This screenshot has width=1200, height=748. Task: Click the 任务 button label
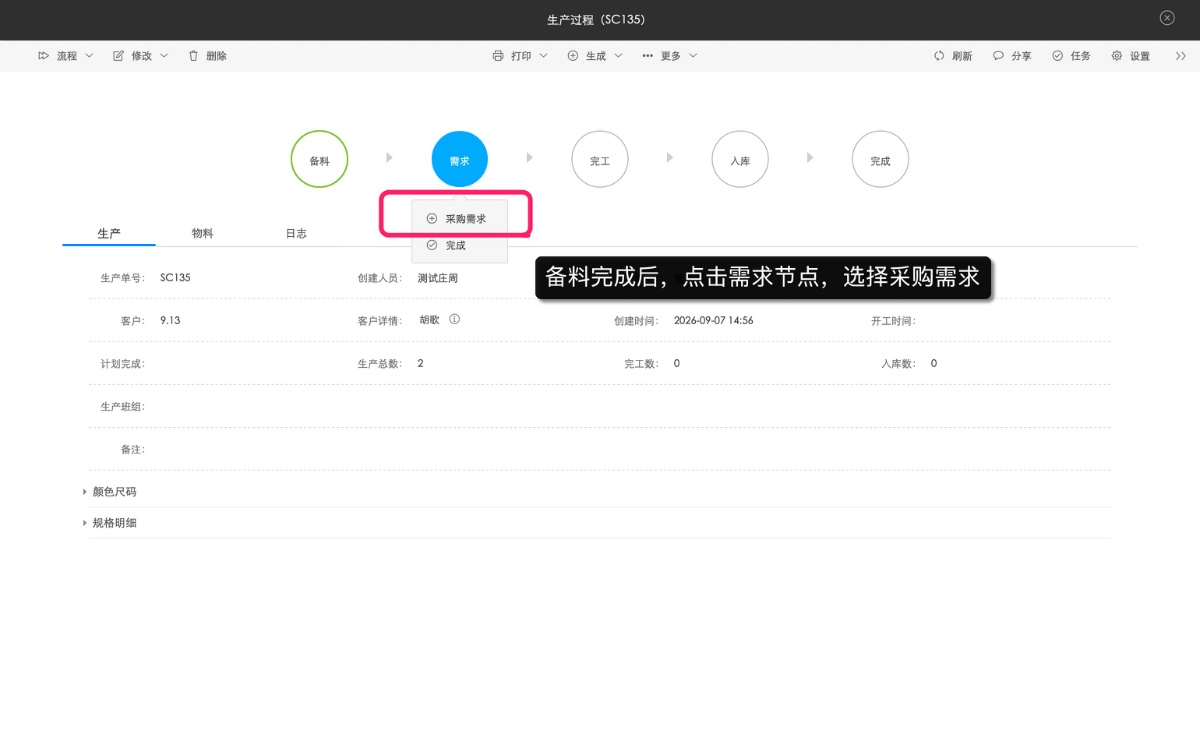(1081, 56)
